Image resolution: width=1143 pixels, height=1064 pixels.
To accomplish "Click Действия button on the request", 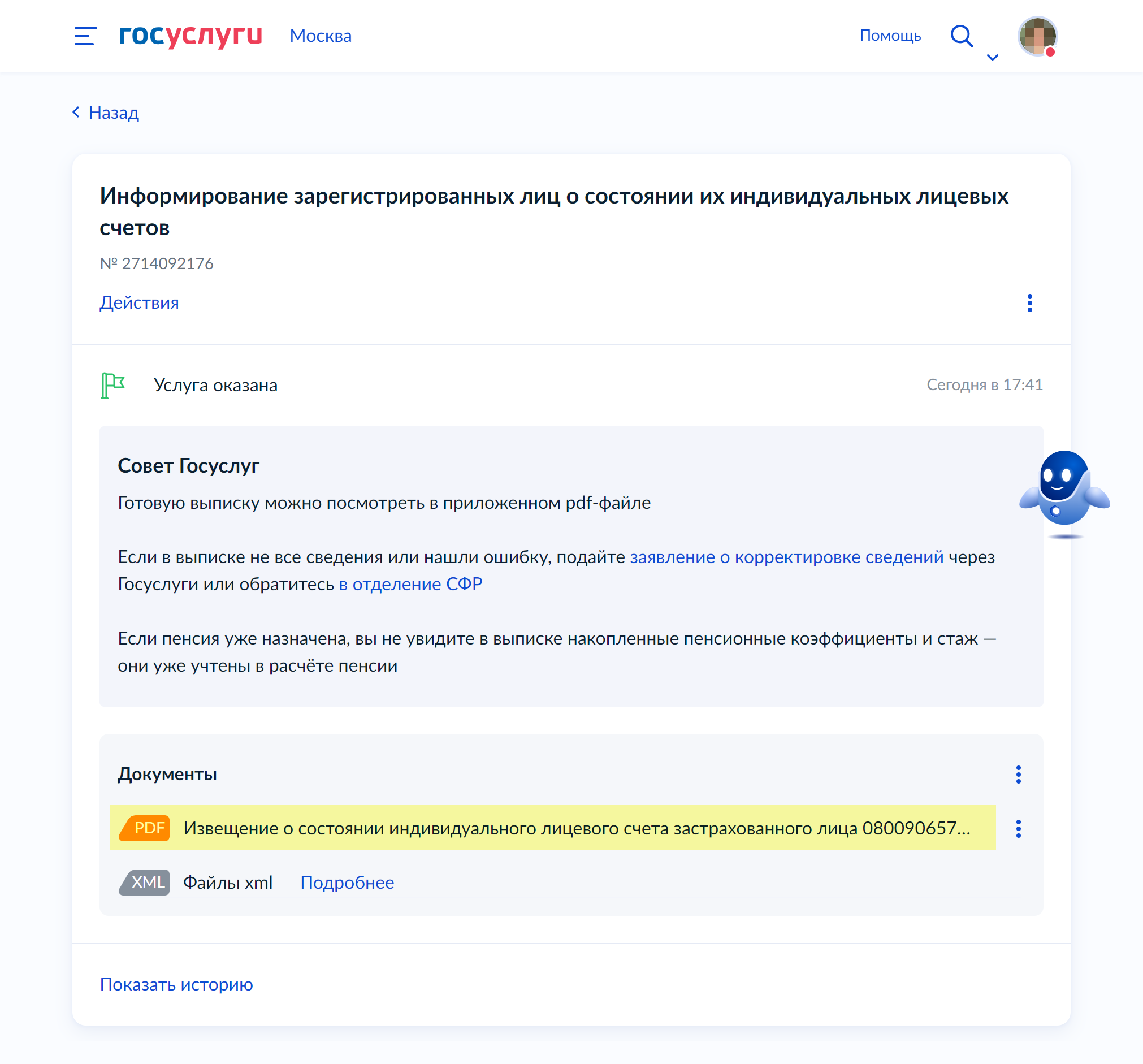I will coord(139,302).
